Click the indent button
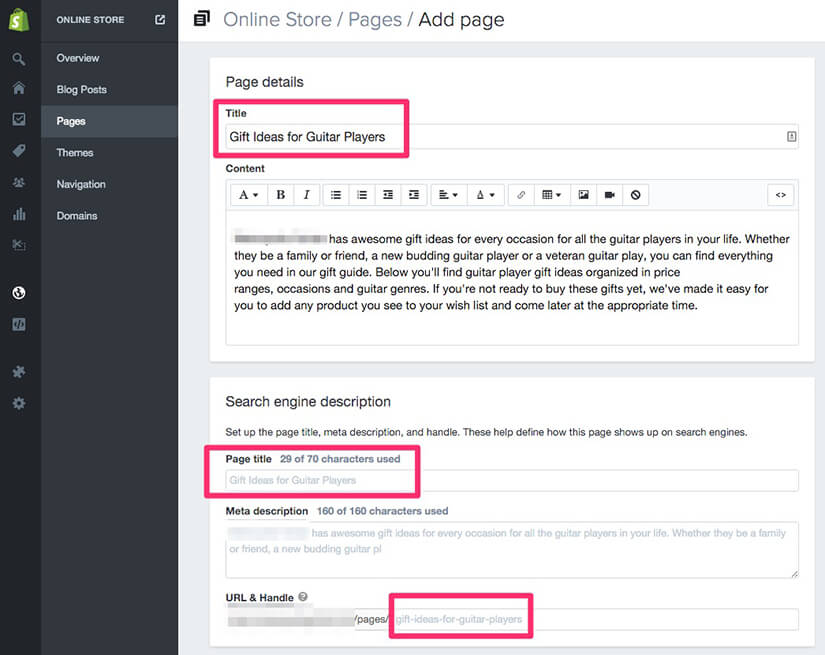 [414, 195]
